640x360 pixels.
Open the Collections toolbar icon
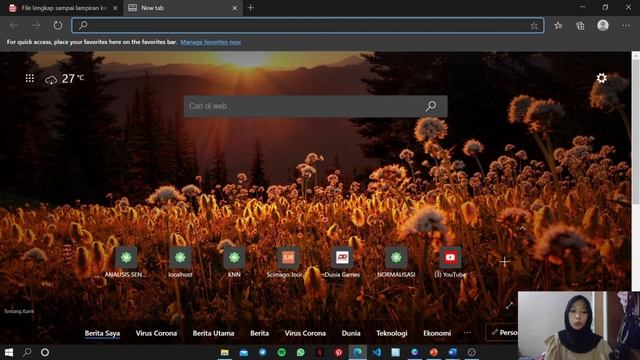pyautogui.click(x=580, y=26)
